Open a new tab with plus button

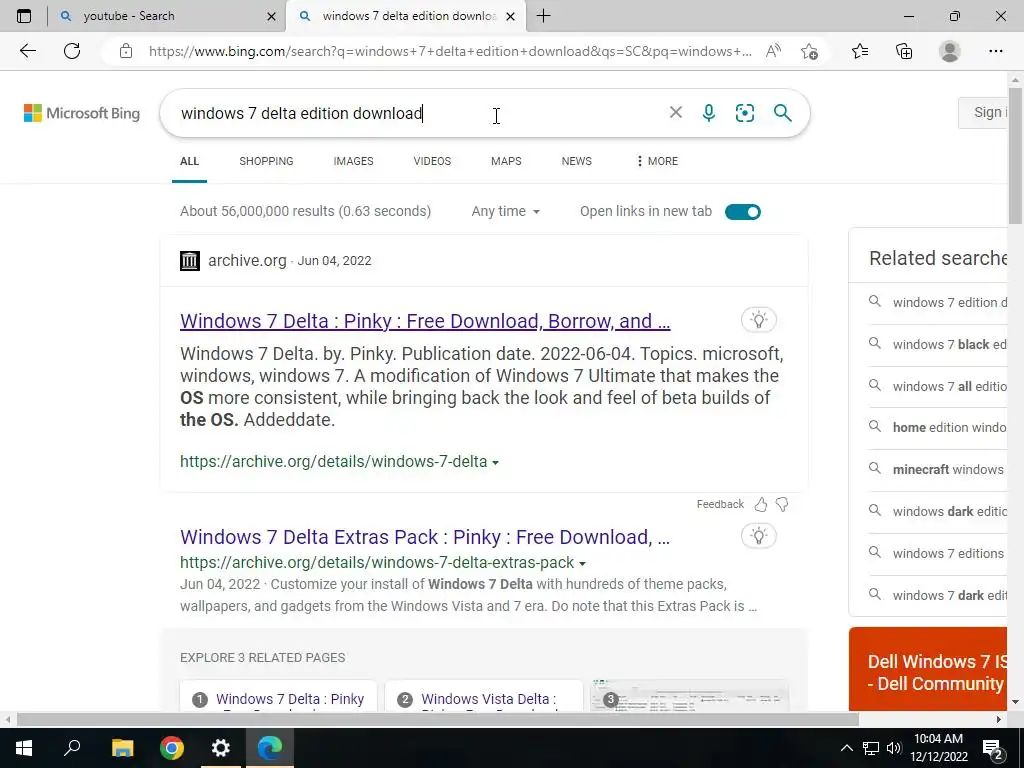click(x=543, y=16)
